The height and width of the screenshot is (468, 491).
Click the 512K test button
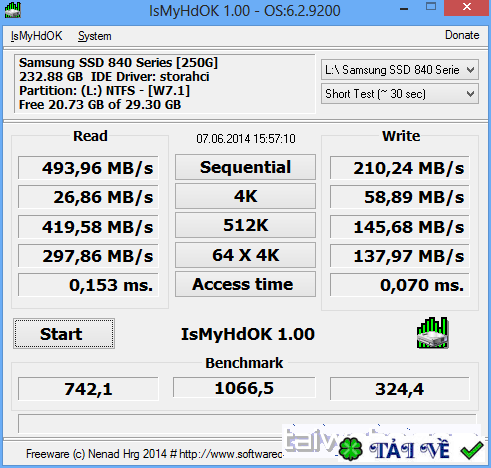click(245, 225)
